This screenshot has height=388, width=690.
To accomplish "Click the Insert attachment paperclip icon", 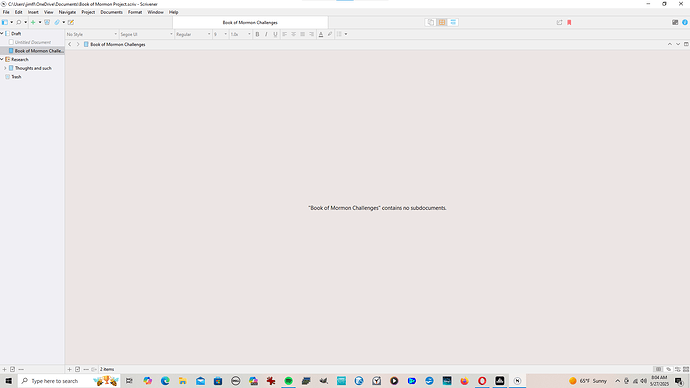I will pyautogui.click(x=57, y=22).
